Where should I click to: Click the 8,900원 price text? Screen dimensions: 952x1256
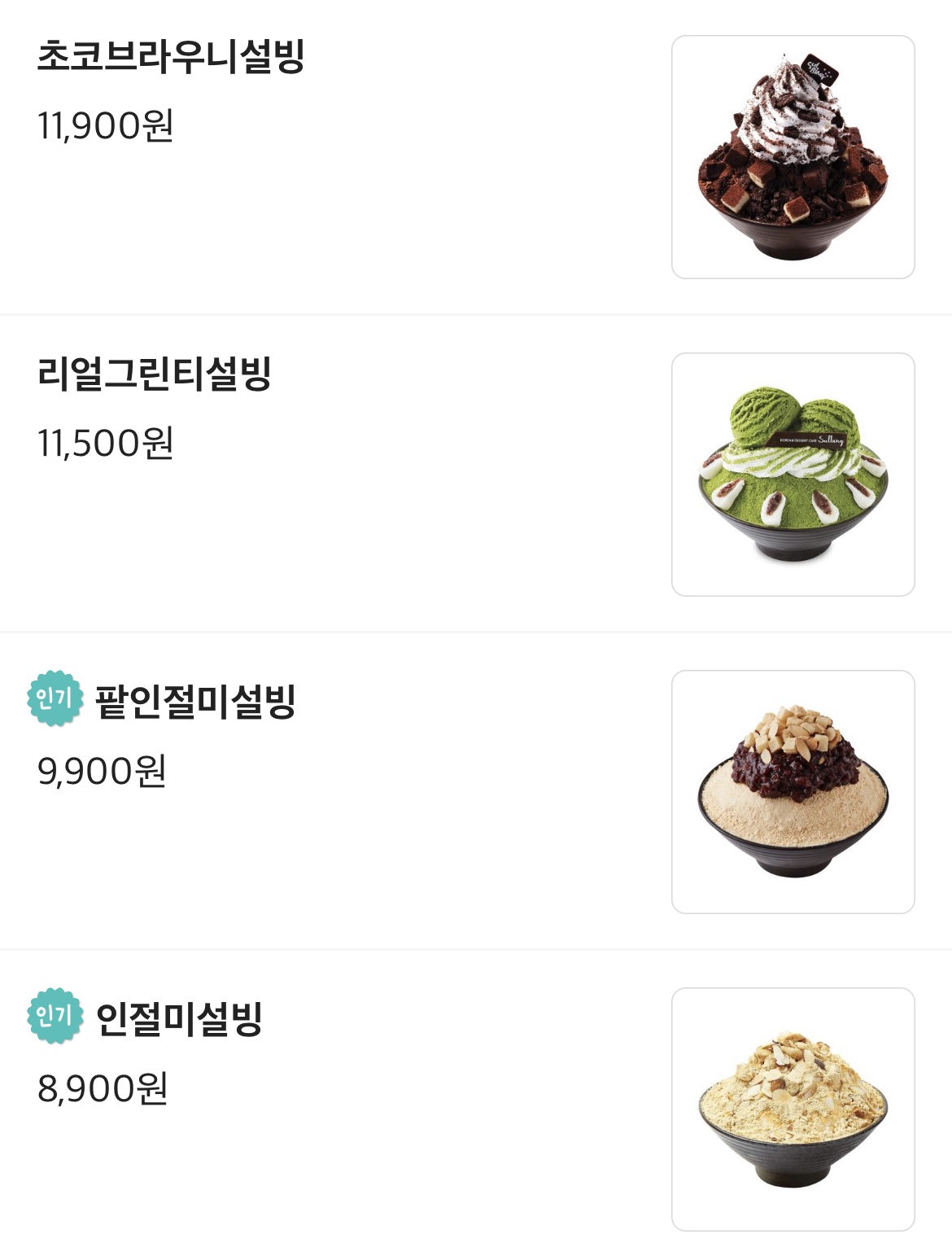103,1088
